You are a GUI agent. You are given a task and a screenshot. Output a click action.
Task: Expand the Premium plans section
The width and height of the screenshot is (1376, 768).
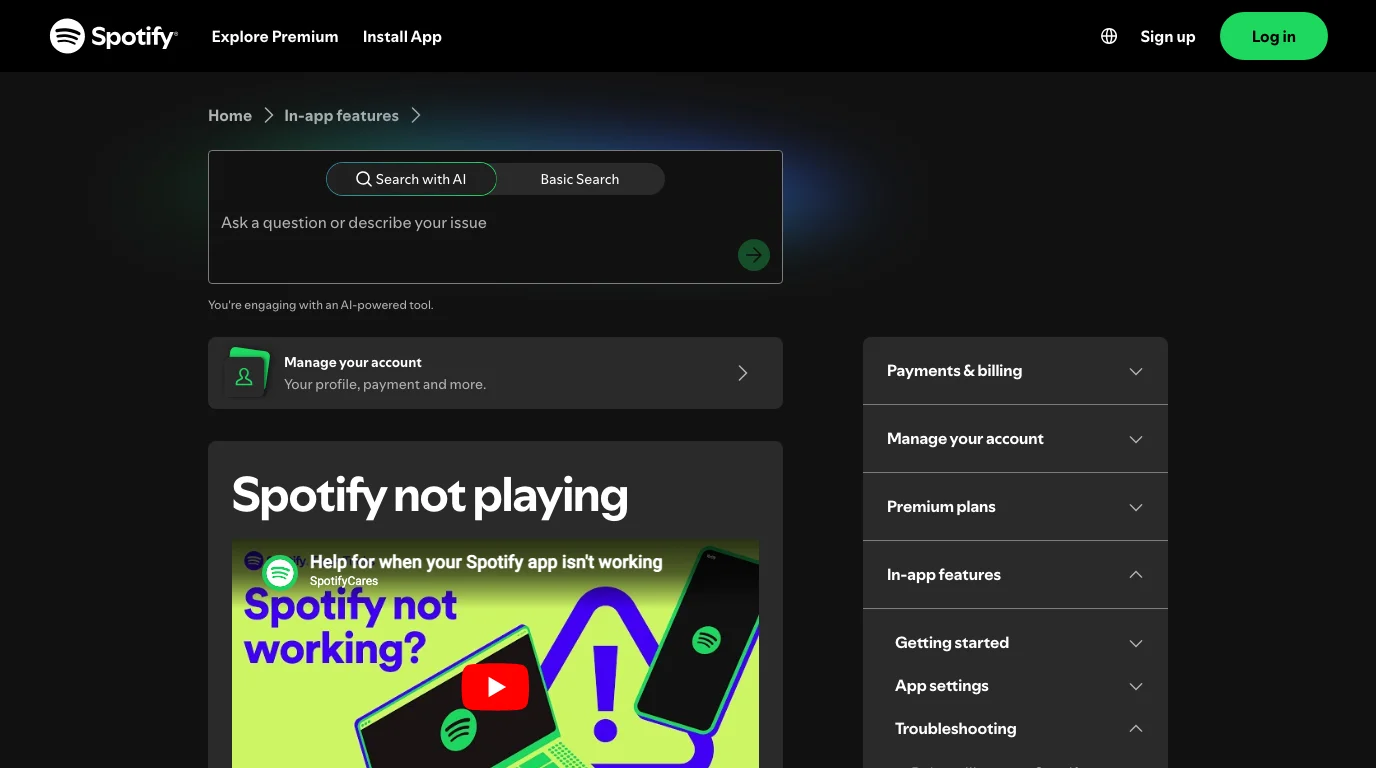point(1015,507)
